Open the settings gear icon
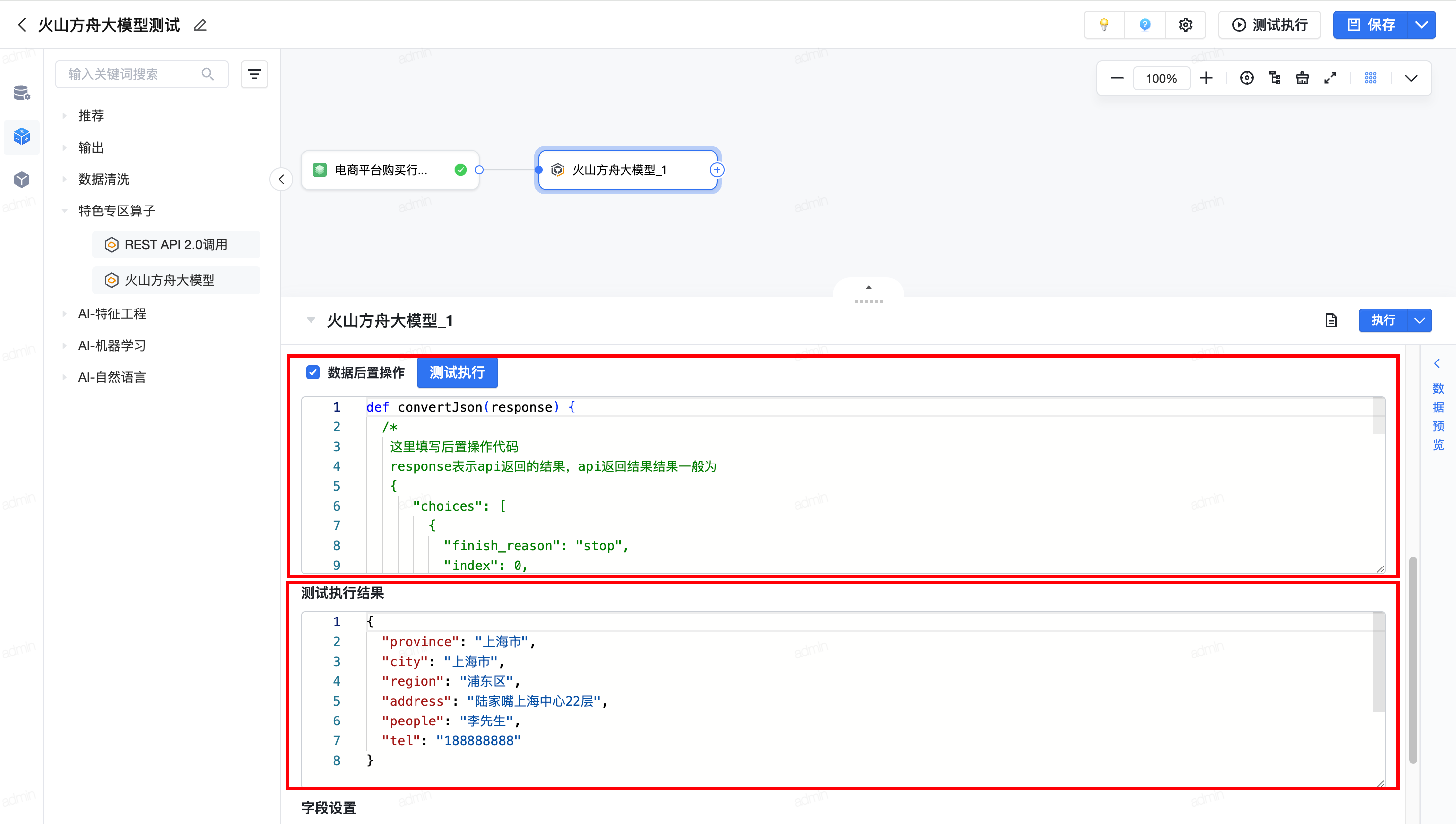 (x=1185, y=25)
